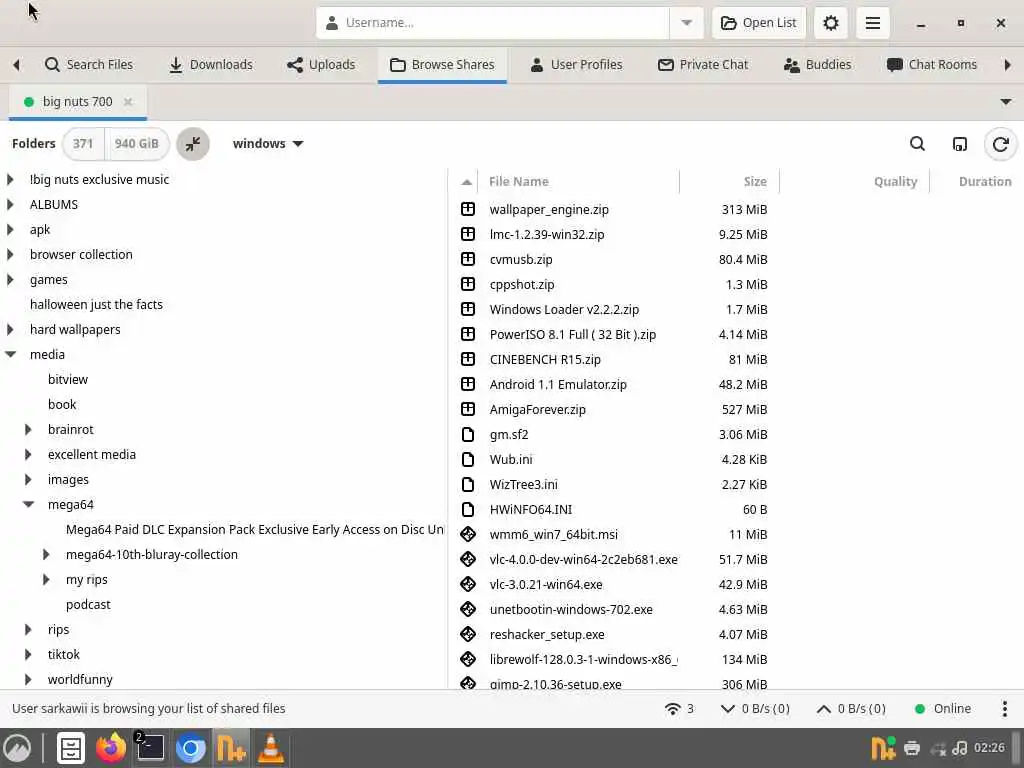The height and width of the screenshot is (768, 1024).
Task: Expand the hard wallpapers folder
Action: [x=10, y=330]
